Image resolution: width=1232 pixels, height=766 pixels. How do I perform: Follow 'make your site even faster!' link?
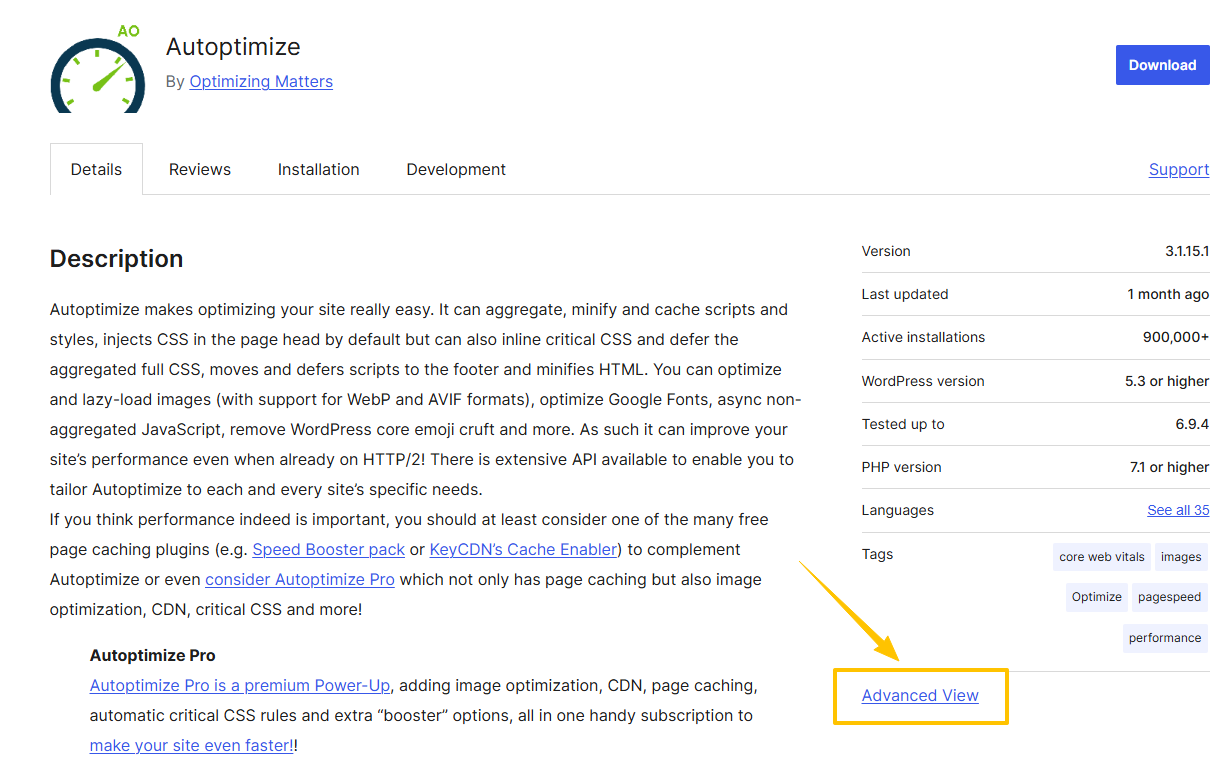[191, 745]
